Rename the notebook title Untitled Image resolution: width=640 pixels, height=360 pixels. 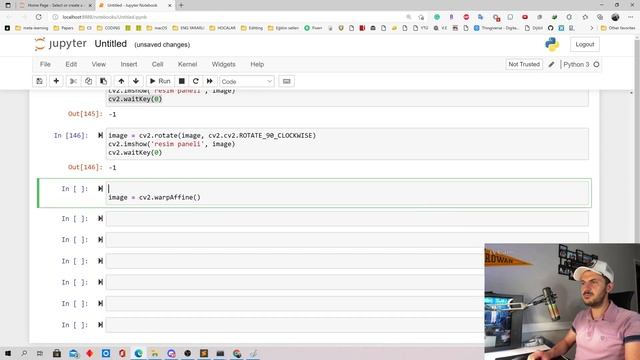tap(111, 44)
